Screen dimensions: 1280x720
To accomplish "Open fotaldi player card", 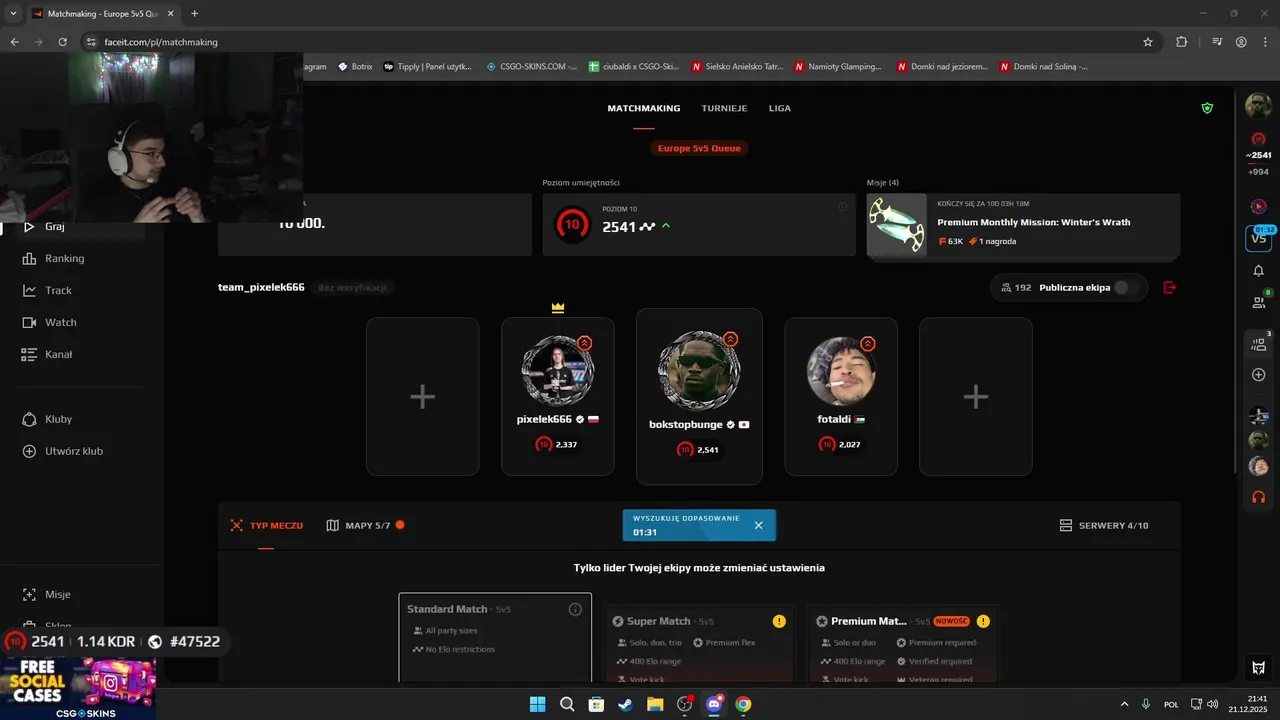I will [841, 397].
